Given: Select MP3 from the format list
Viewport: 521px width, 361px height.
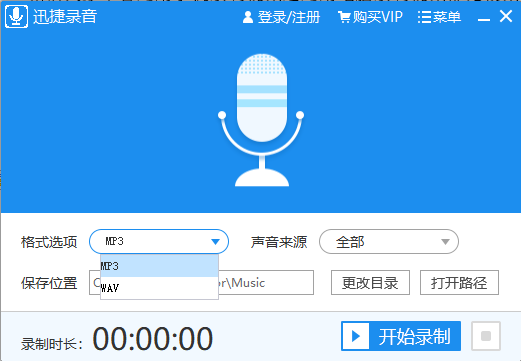Looking at the screenshot, I should tap(159, 266).
